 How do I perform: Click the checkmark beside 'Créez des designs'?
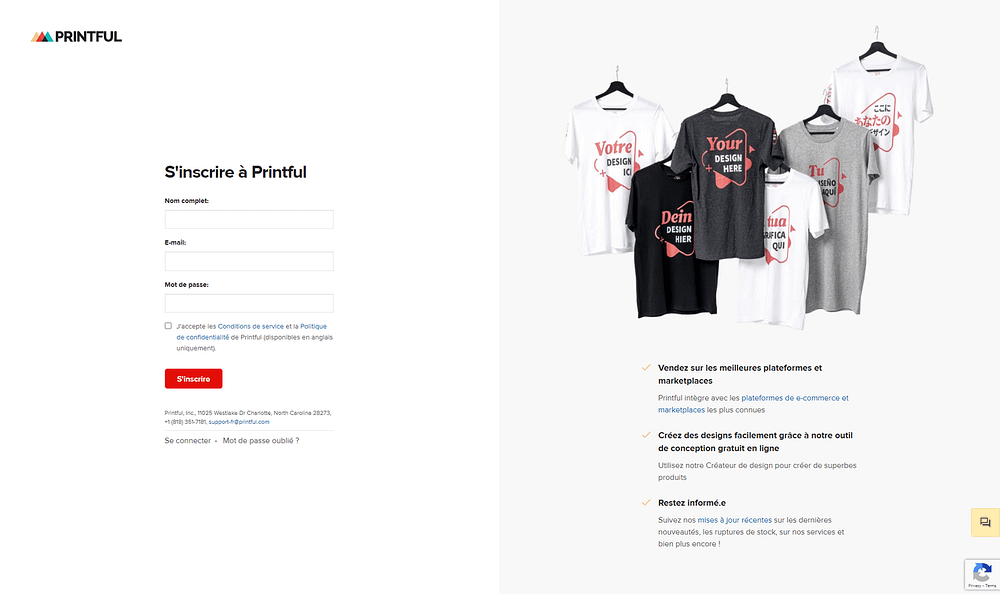(646, 435)
